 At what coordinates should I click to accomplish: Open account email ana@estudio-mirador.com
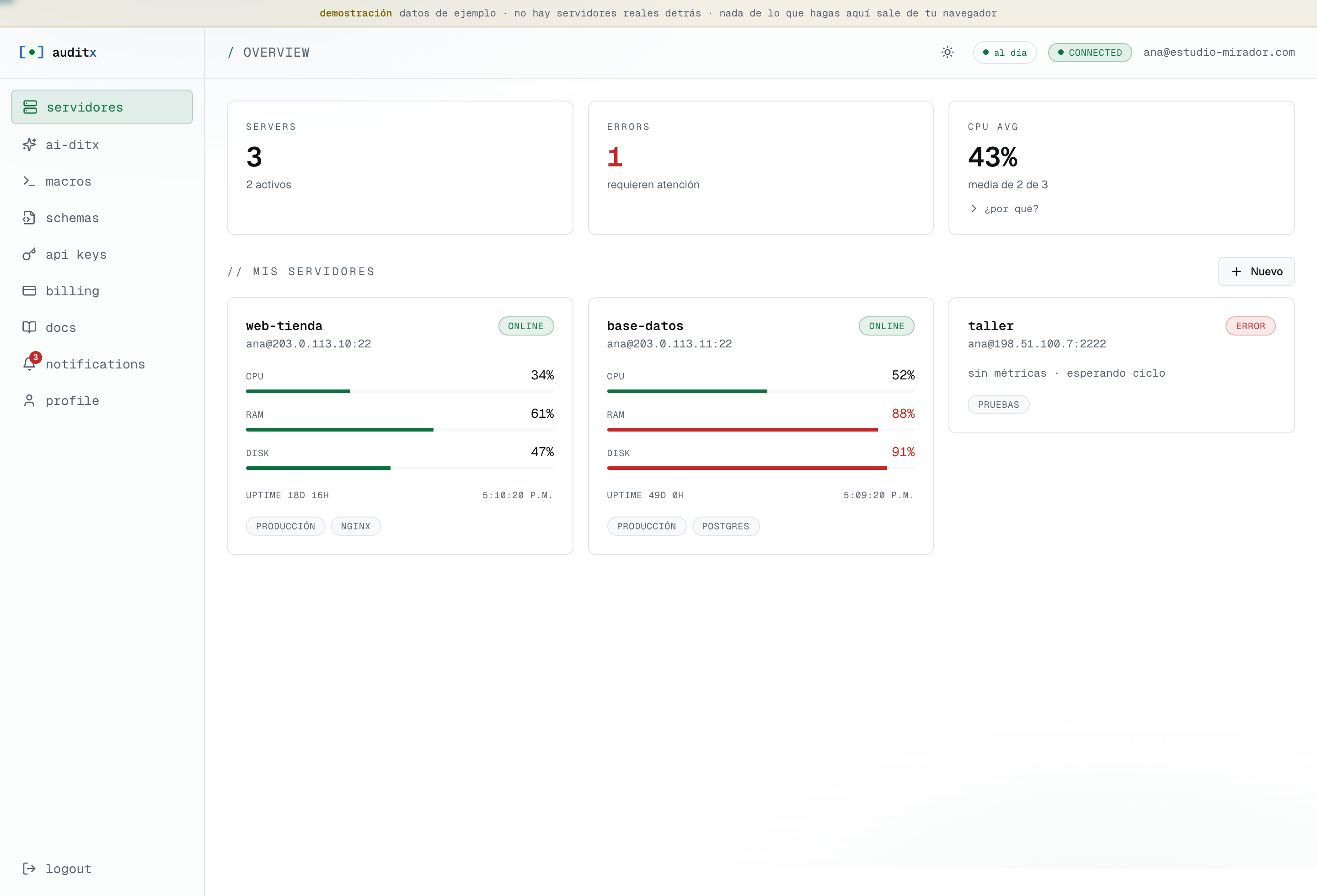coord(1219,52)
